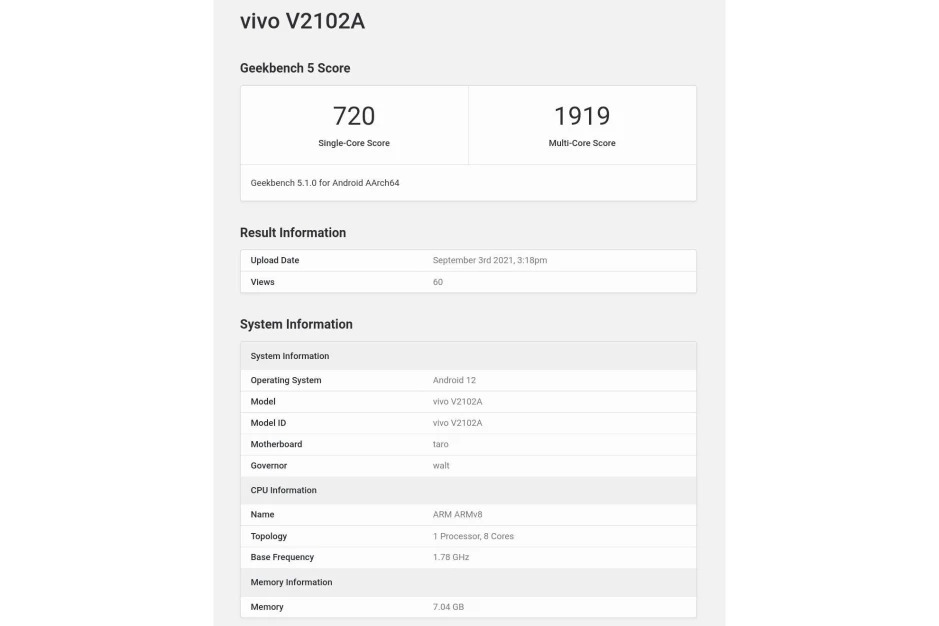939x626 pixels.
Task: Click the System Information section heading
Action: click(x=296, y=324)
